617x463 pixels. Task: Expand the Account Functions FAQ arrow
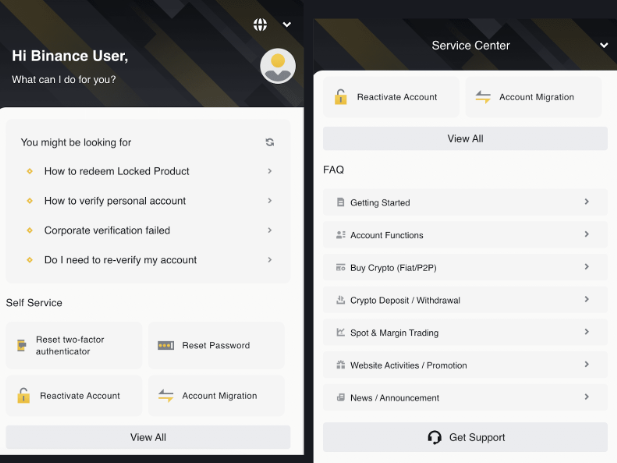pos(586,235)
